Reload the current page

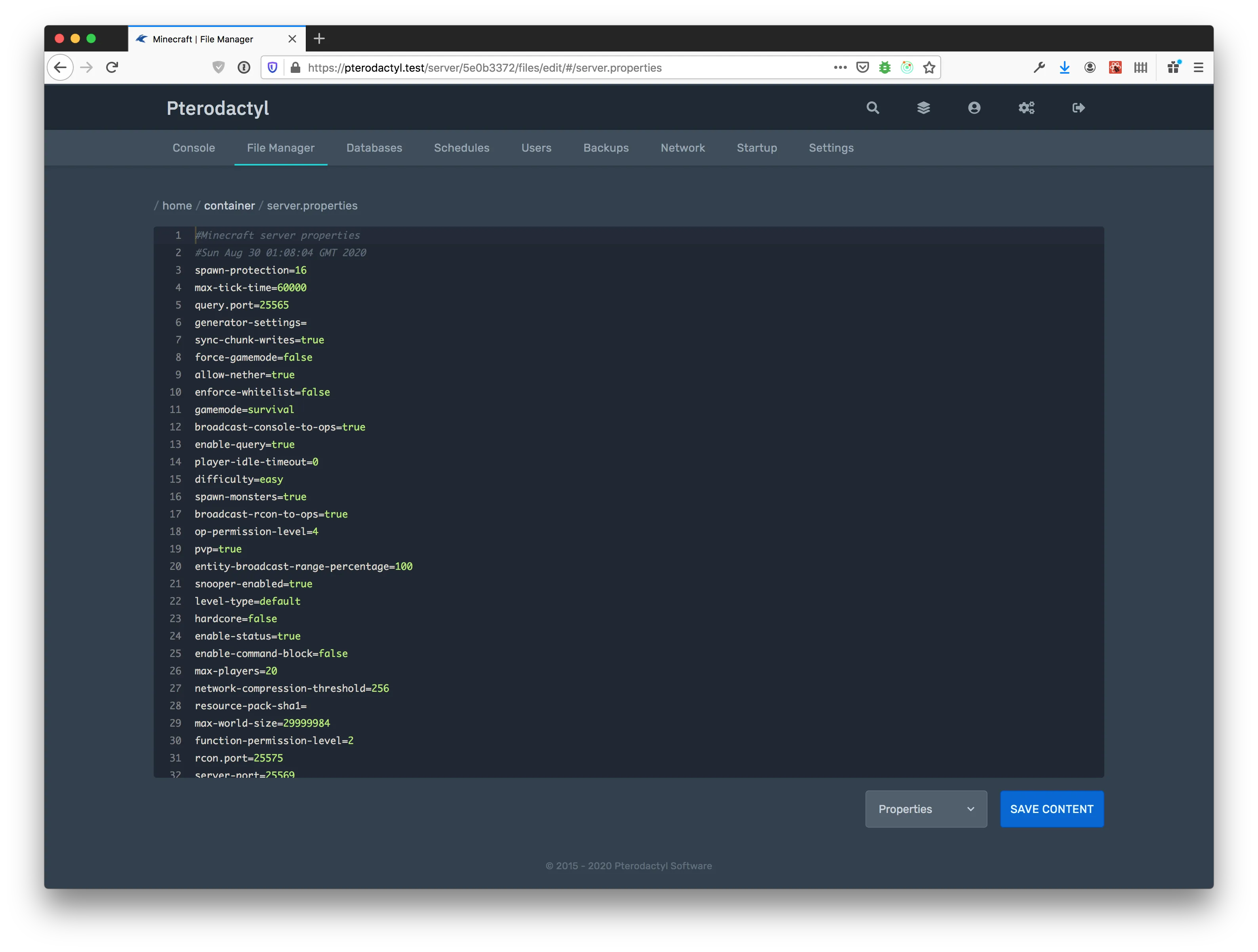coord(112,67)
